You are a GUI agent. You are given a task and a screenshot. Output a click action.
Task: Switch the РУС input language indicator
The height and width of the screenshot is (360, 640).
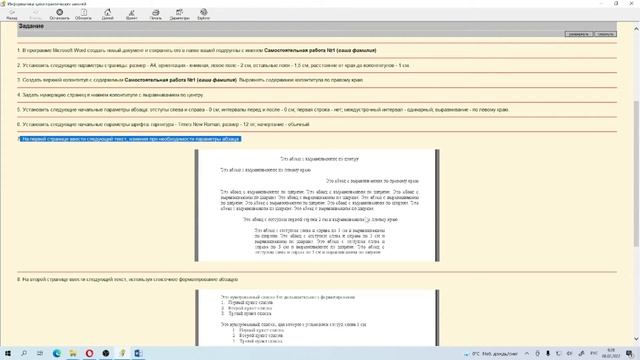tap(594, 354)
